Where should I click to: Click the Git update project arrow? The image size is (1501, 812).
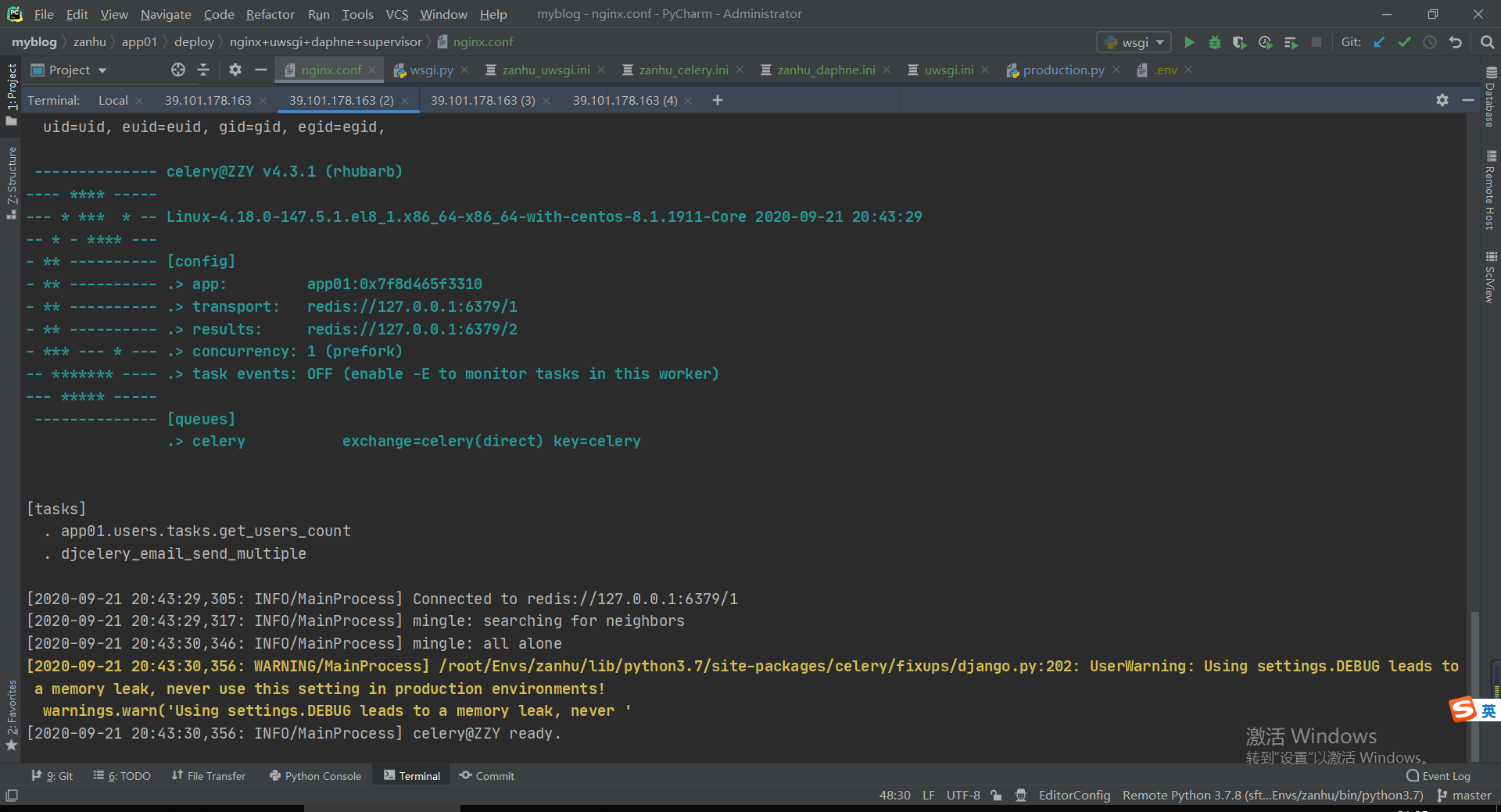pyautogui.click(x=1379, y=42)
